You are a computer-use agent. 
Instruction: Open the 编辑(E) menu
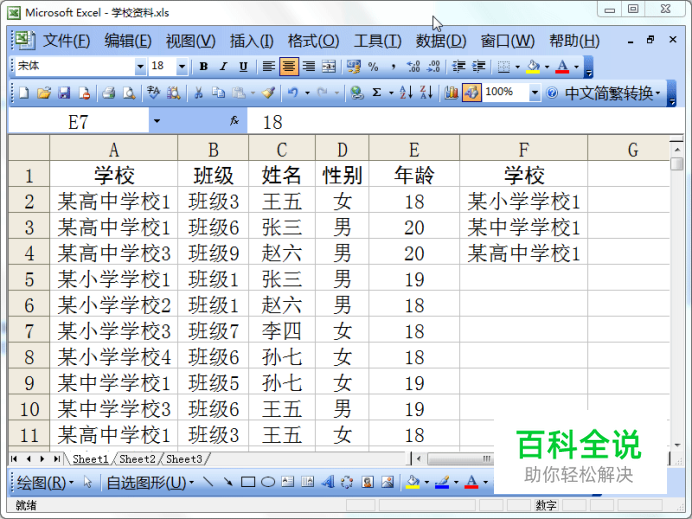click(128, 41)
